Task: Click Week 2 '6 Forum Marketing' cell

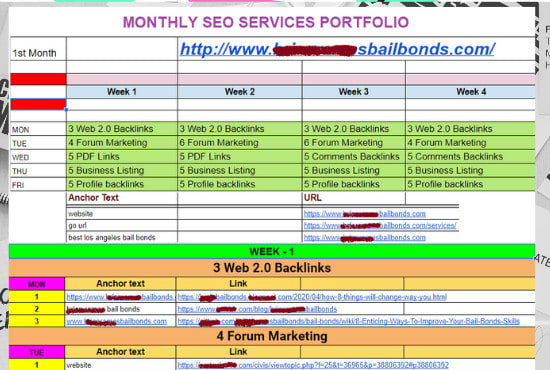Action: tap(240, 143)
